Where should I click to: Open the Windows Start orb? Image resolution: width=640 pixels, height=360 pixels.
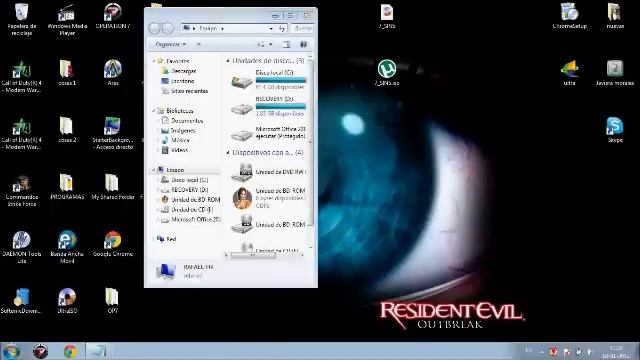point(11,351)
